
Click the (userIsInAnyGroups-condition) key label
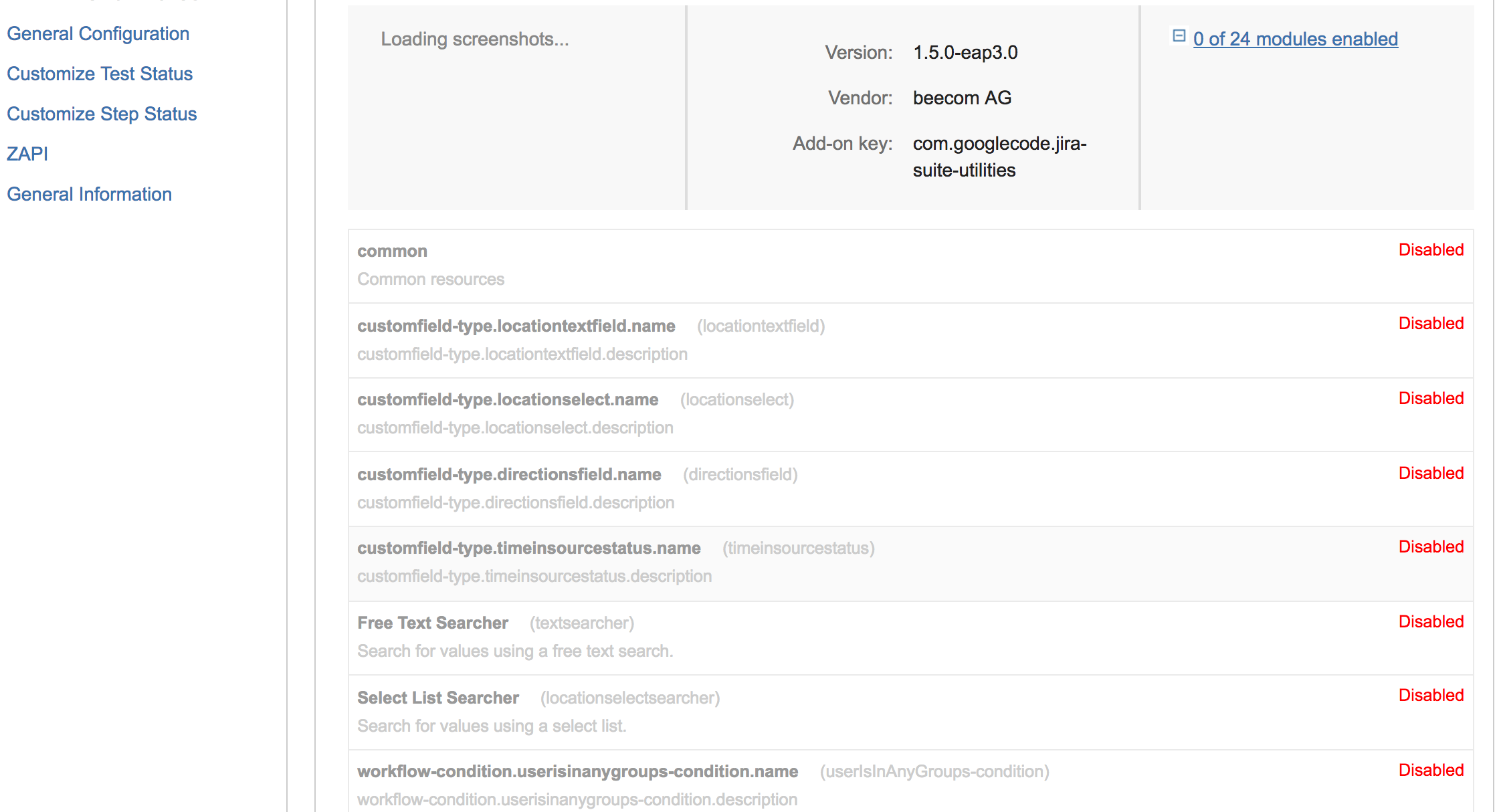pos(934,772)
